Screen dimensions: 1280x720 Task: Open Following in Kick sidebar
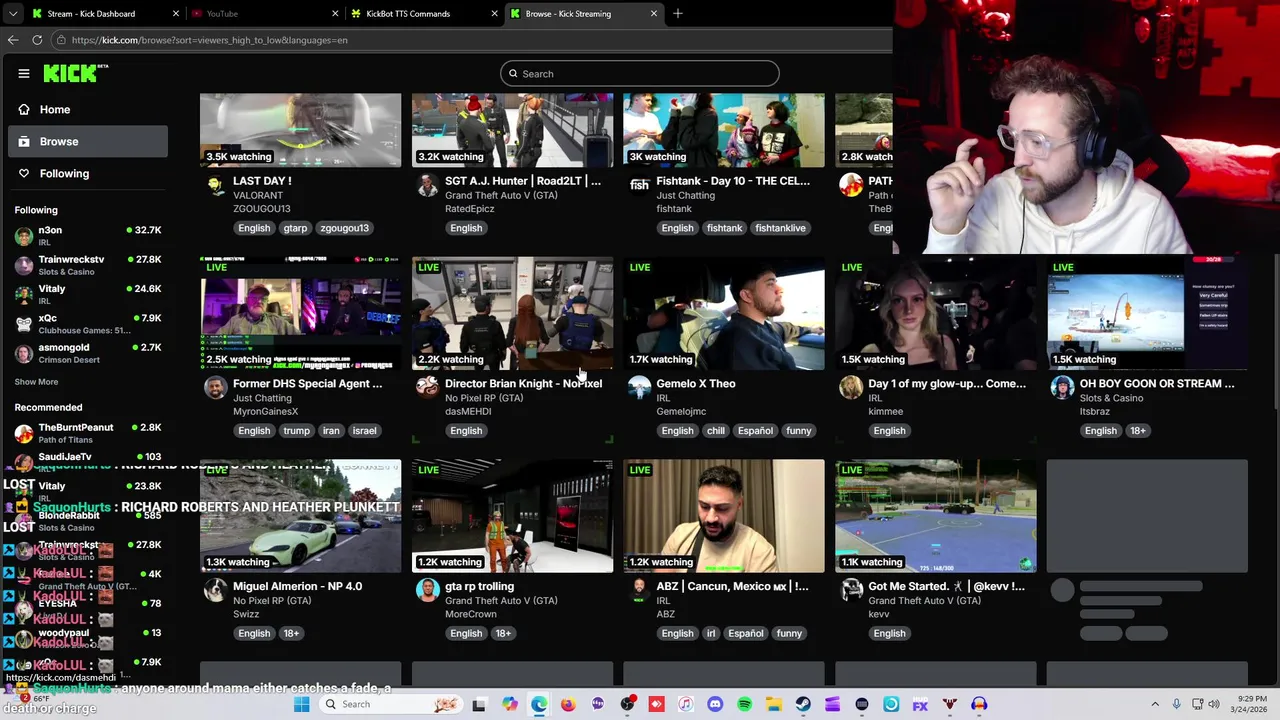coord(88,173)
